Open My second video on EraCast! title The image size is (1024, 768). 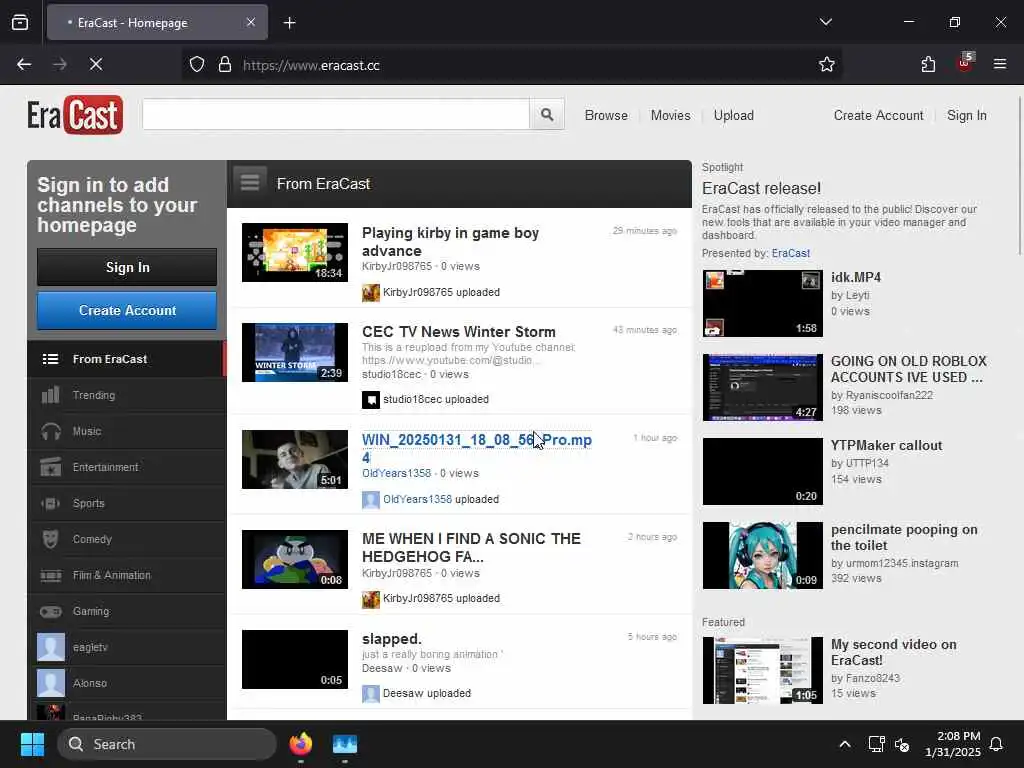click(x=893, y=652)
